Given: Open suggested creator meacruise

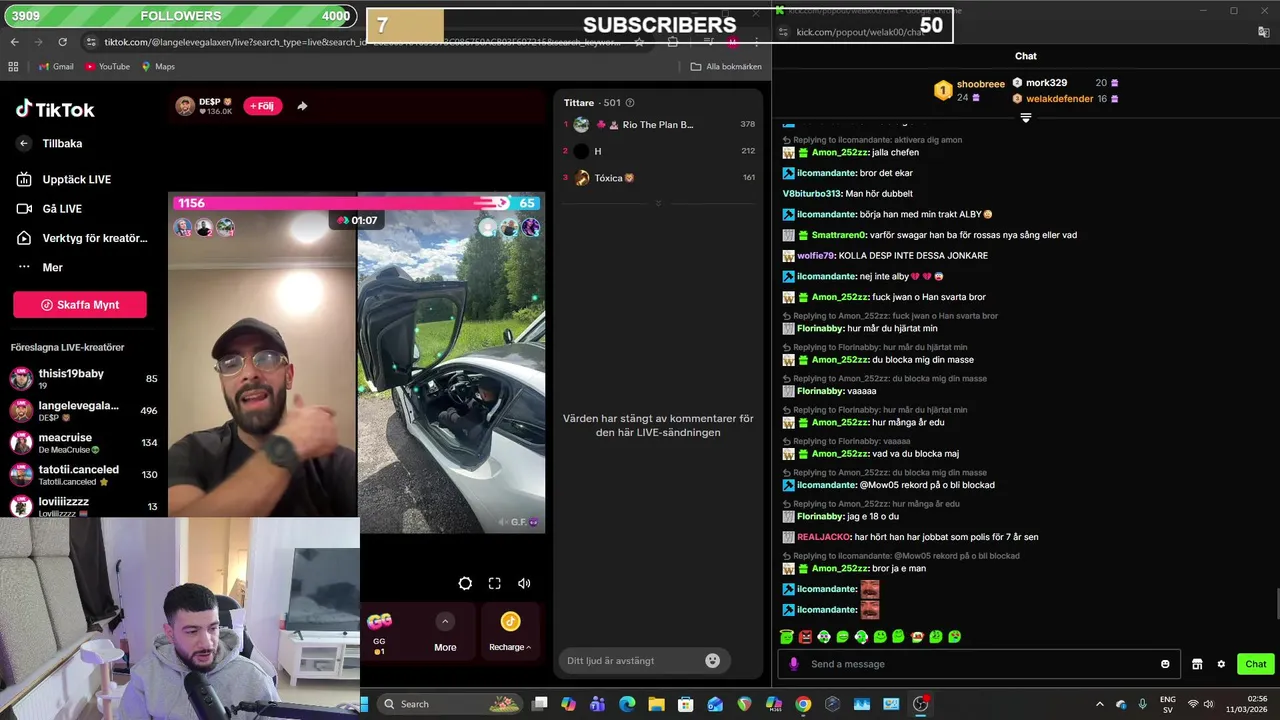Looking at the screenshot, I should pyautogui.click(x=84, y=442).
